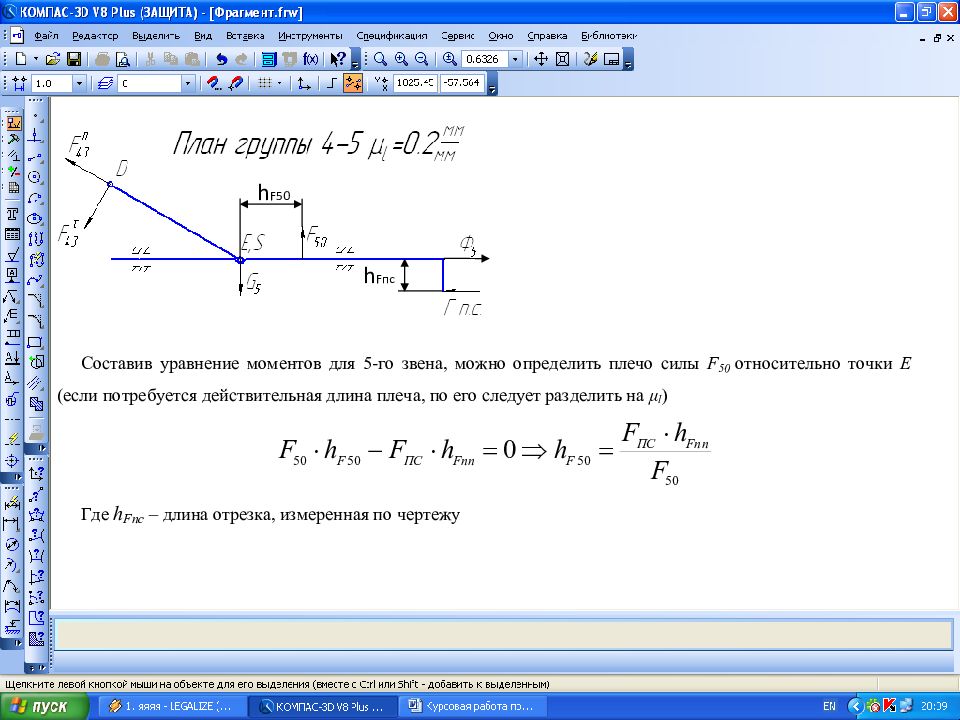Viewport: 960px width, 720px height.
Task: Open an existing file with folder icon
Action: 54,59
